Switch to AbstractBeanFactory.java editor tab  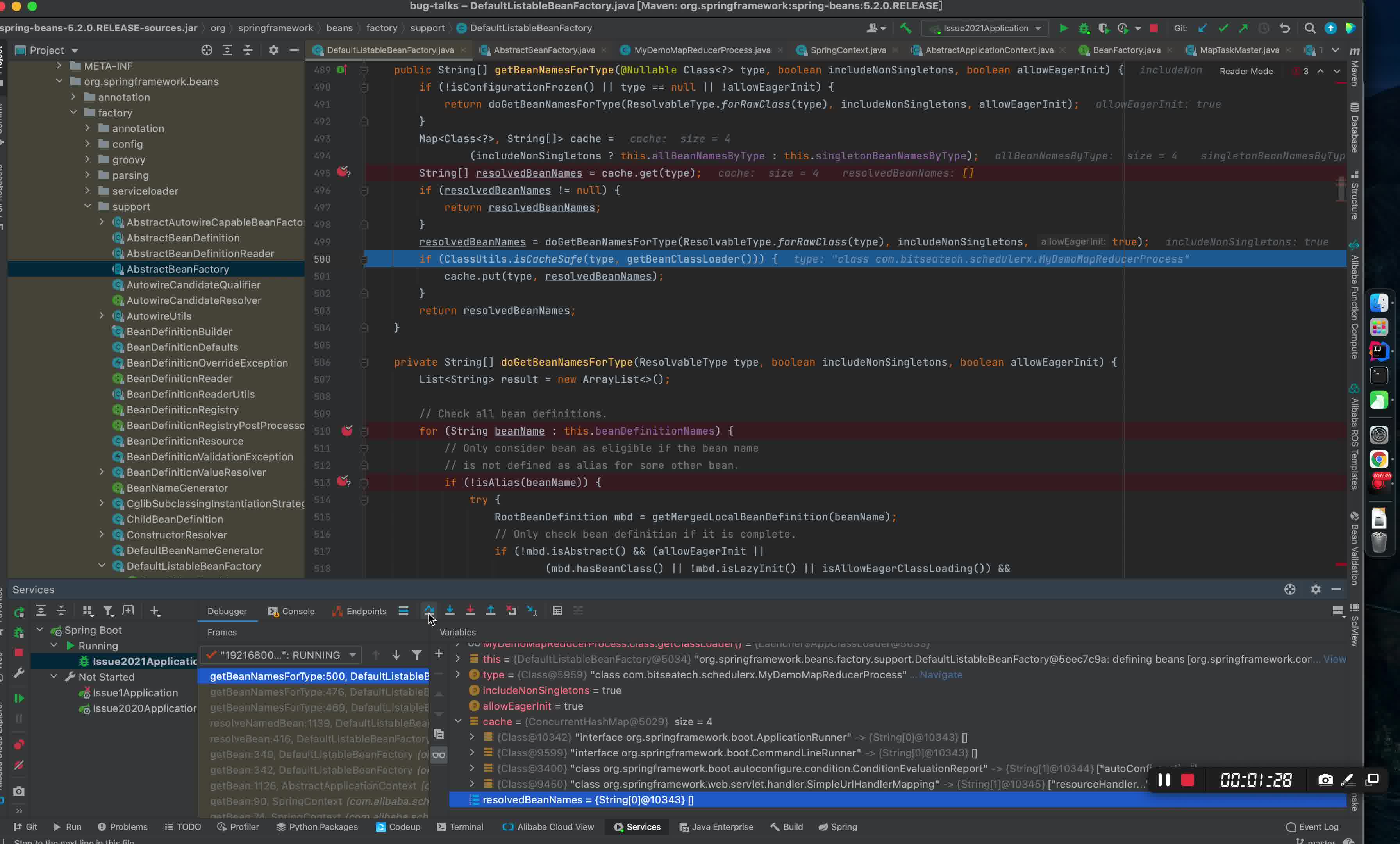coord(543,50)
